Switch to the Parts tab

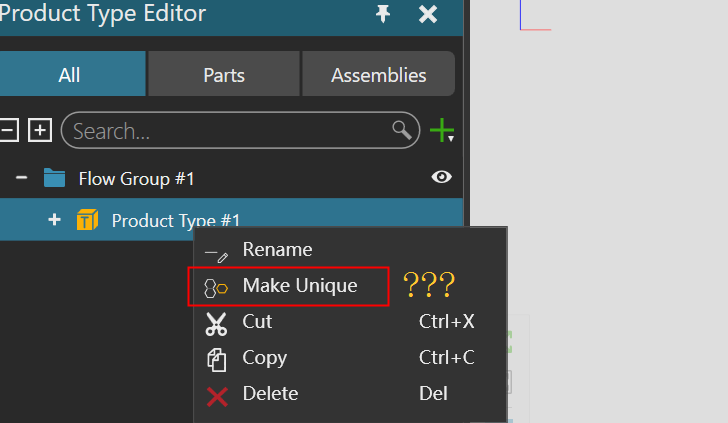click(224, 75)
